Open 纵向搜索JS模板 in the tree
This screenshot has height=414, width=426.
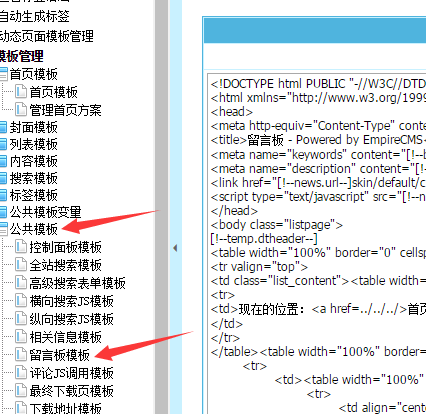(71, 319)
